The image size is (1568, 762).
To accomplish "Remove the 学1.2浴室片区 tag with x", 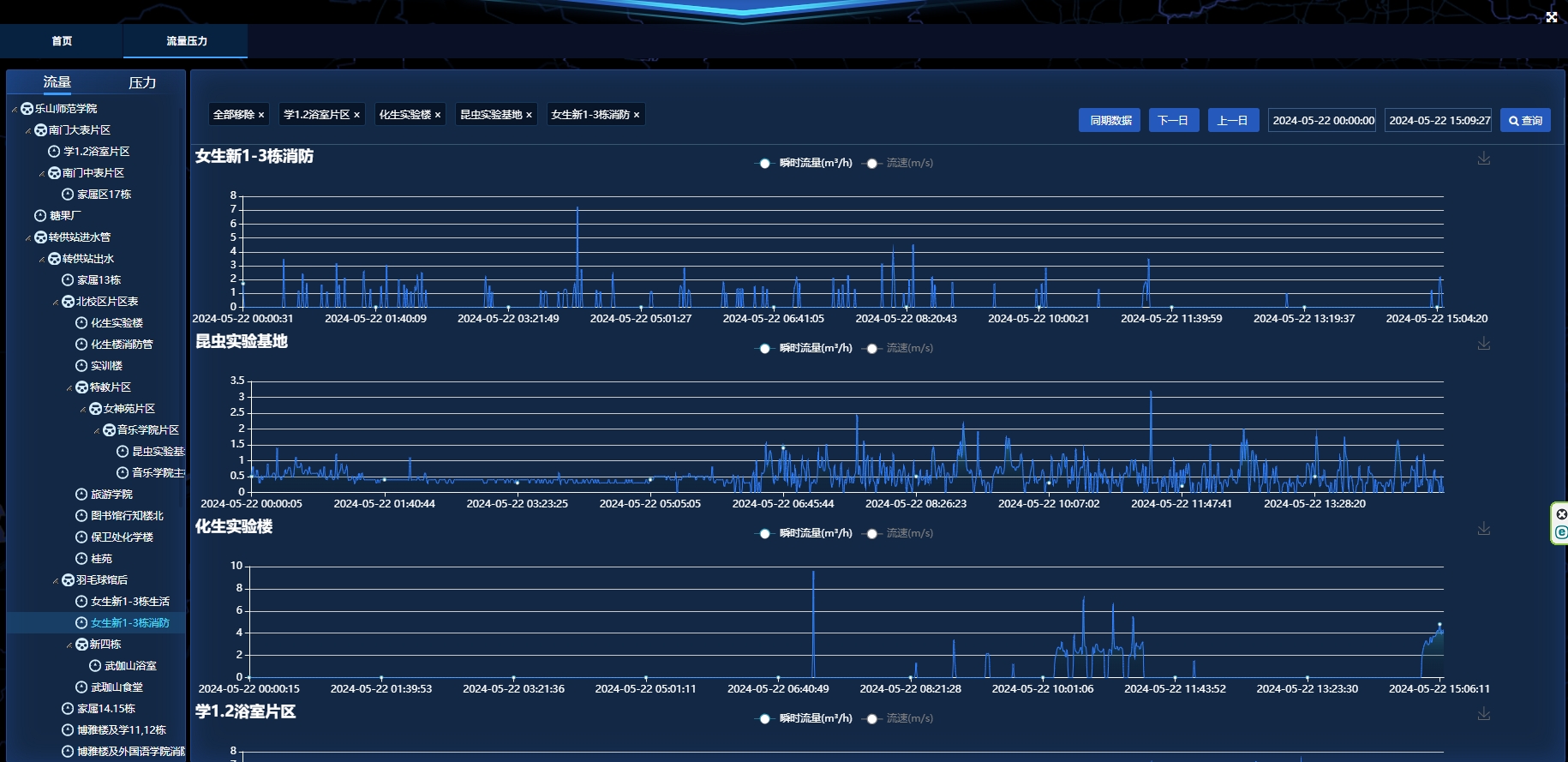I will click(x=356, y=115).
